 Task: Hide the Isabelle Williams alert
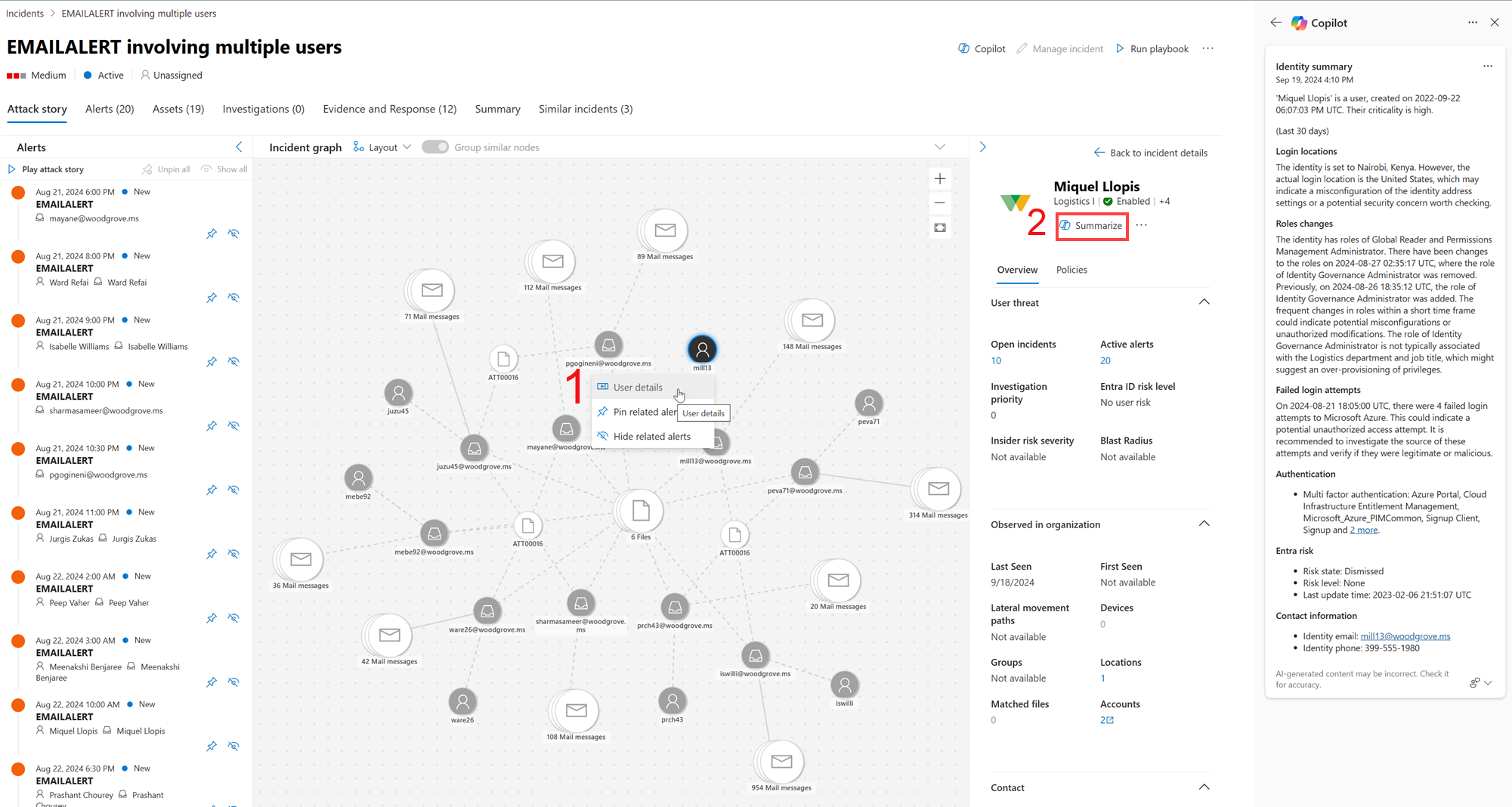pos(234,362)
